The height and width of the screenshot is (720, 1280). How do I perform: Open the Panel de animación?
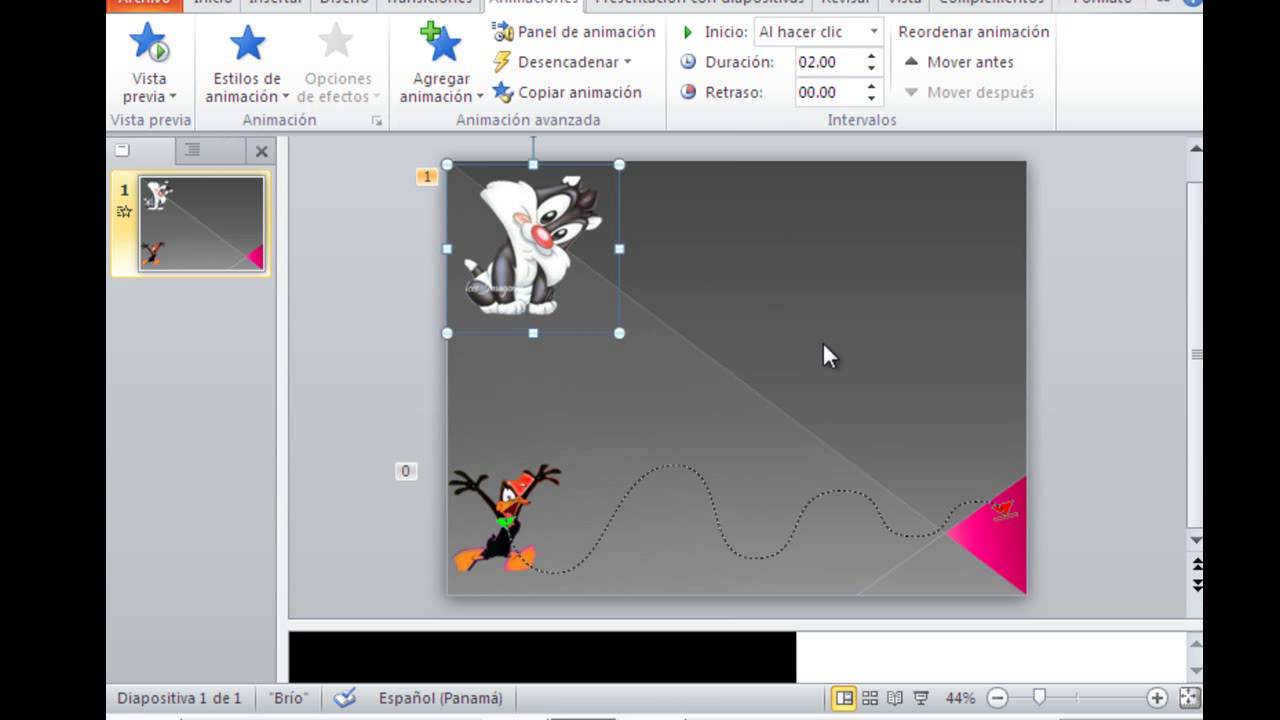coord(573,32)
